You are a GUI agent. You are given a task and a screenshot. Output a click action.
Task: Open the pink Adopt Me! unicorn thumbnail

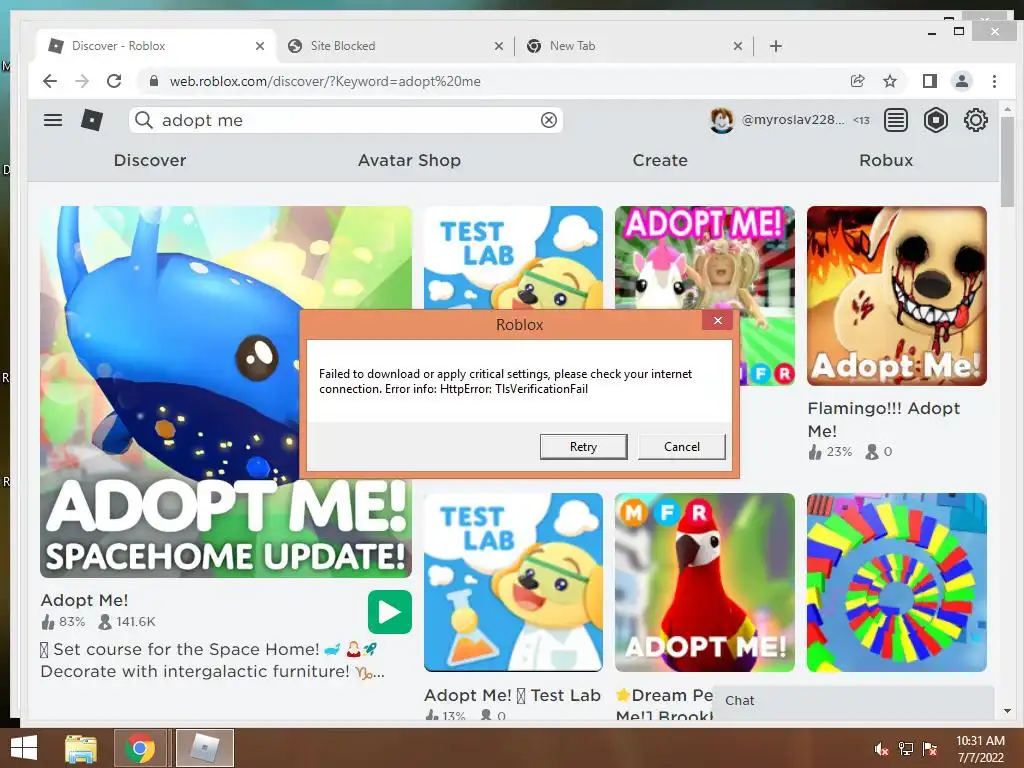click(x=705, y=257)
